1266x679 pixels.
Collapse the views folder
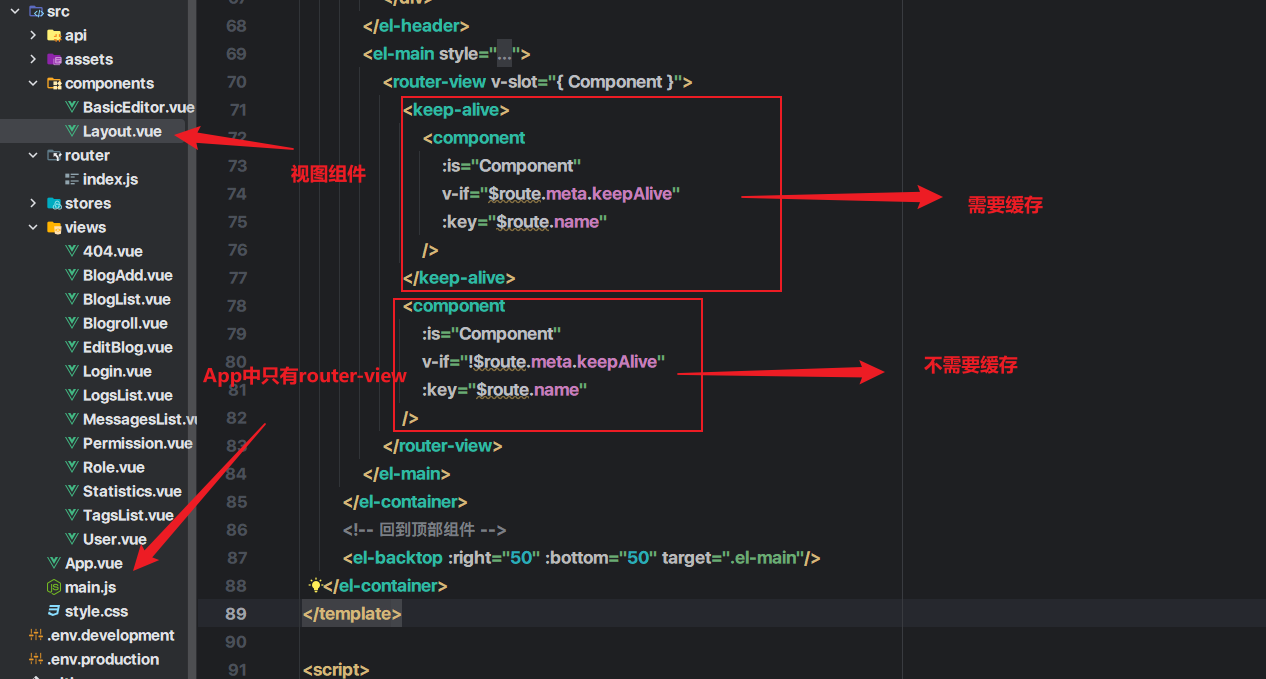(33, 227)
